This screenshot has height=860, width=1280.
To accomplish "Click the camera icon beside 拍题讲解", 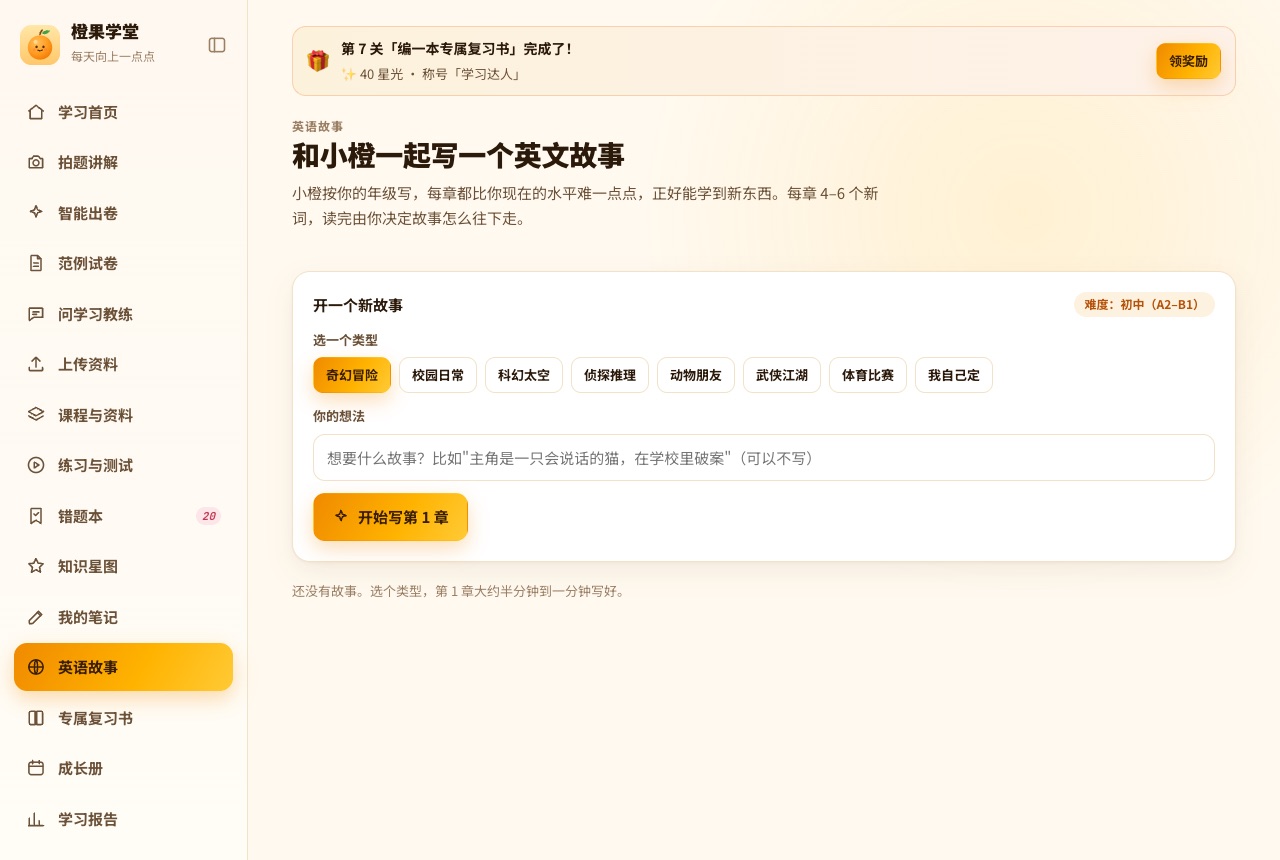I will [36, 162].
